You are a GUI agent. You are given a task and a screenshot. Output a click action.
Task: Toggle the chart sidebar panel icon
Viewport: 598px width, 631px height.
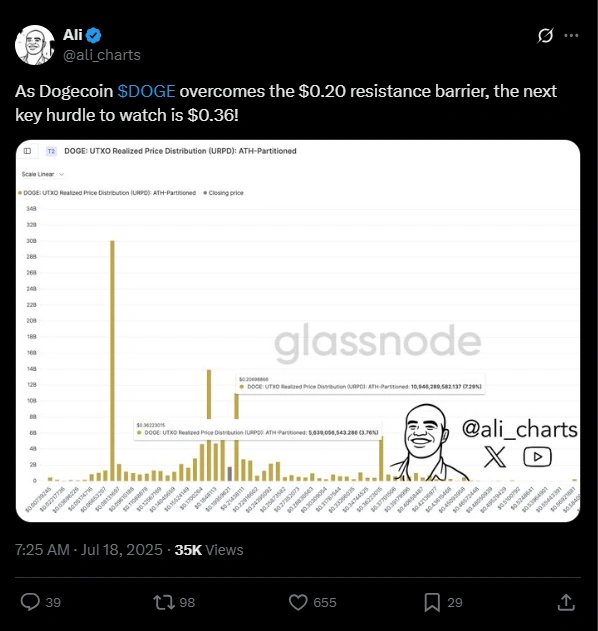click(x=27, y=151)
